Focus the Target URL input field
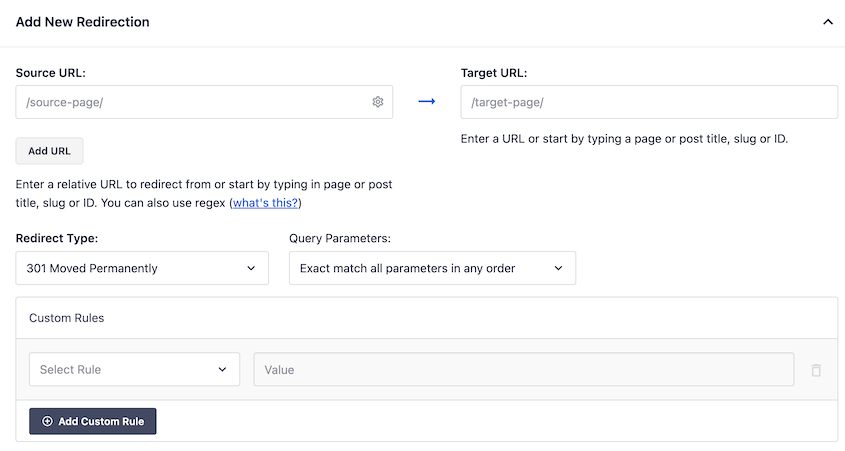Image resolution: width=845 pixels, height=451 pixels. (649, 102)
